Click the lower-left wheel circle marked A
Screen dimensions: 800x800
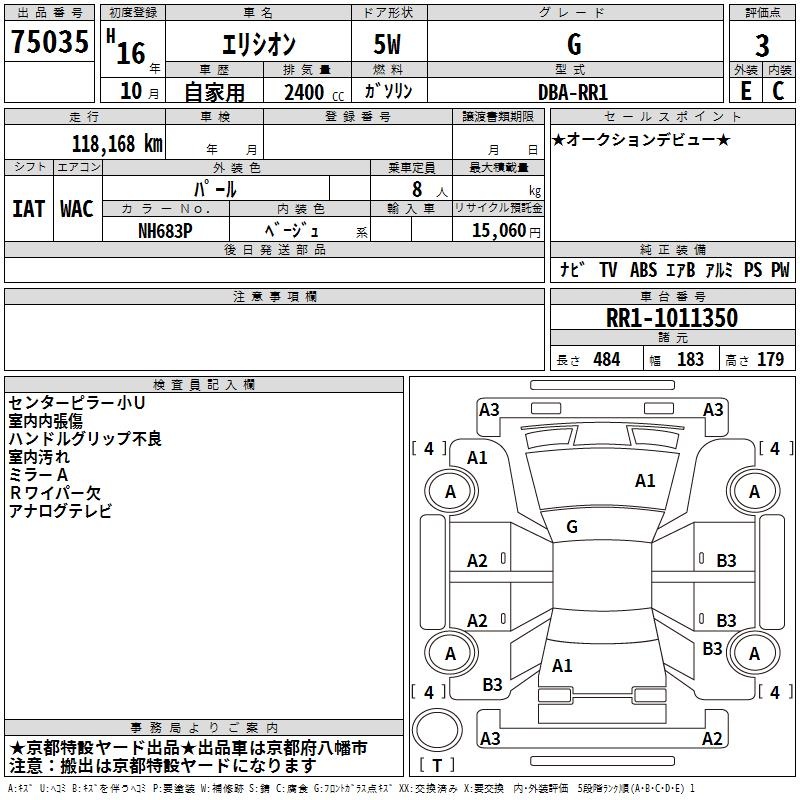click(x=450, y=654)
